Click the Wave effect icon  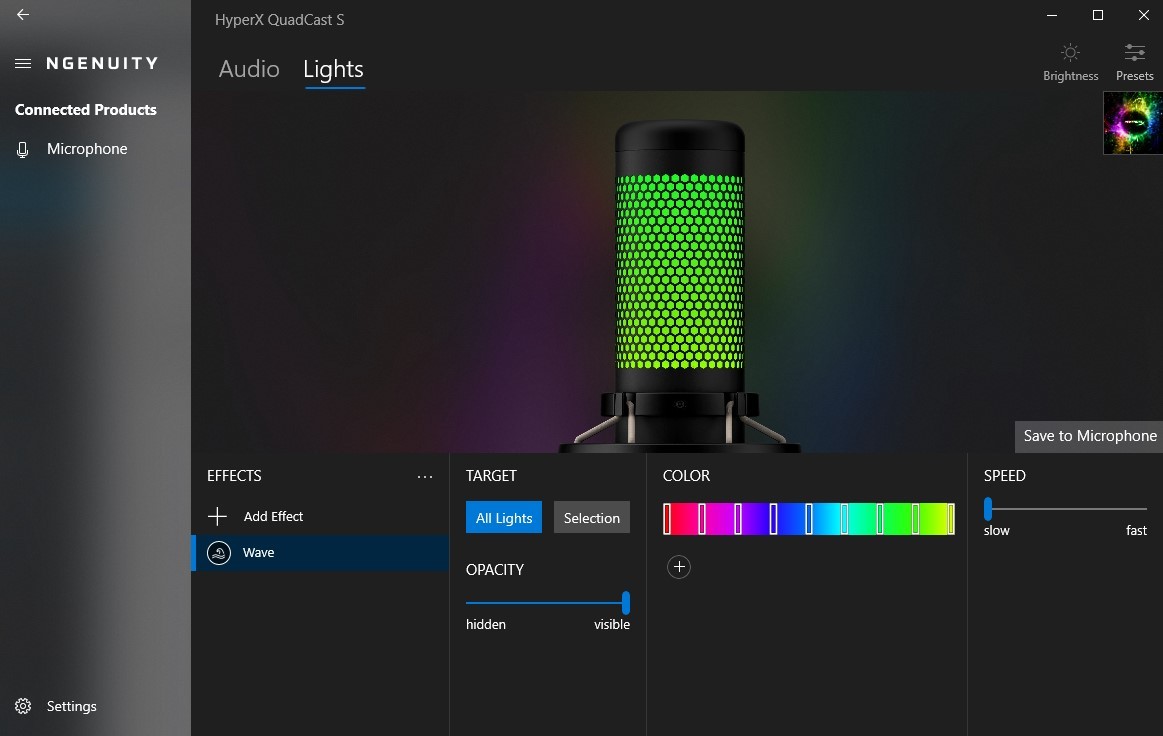(x=219, y=553)
